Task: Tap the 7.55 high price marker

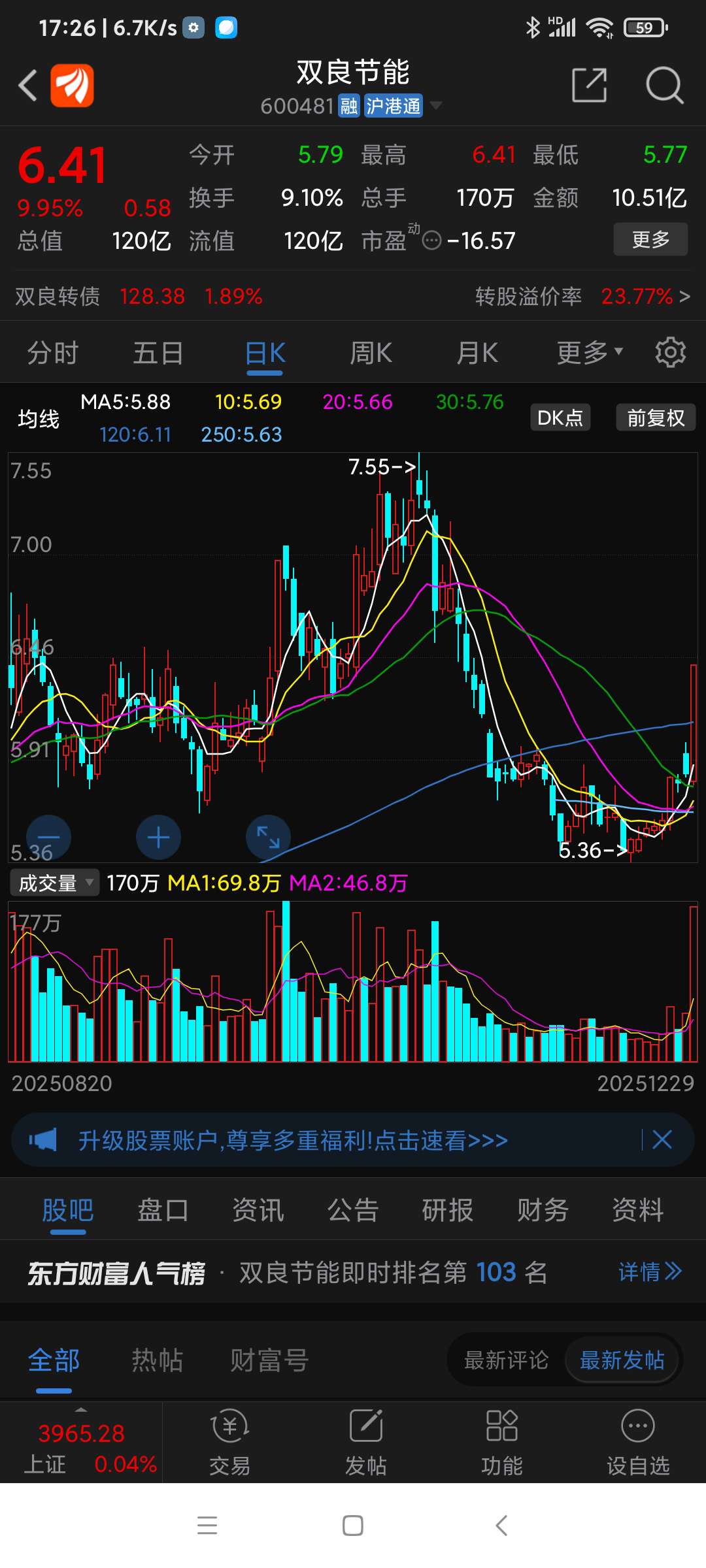Action: 382,466
